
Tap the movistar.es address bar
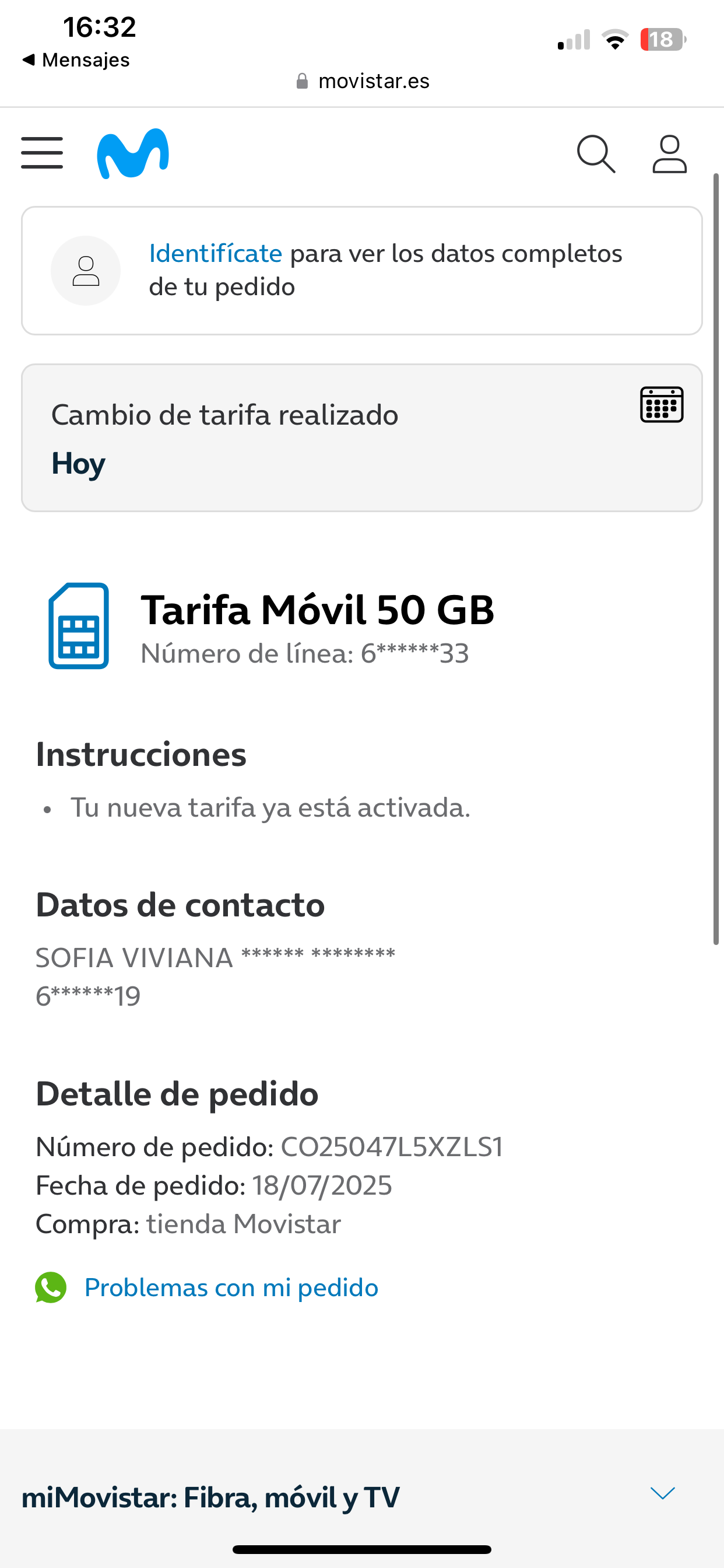pos(363,81)
